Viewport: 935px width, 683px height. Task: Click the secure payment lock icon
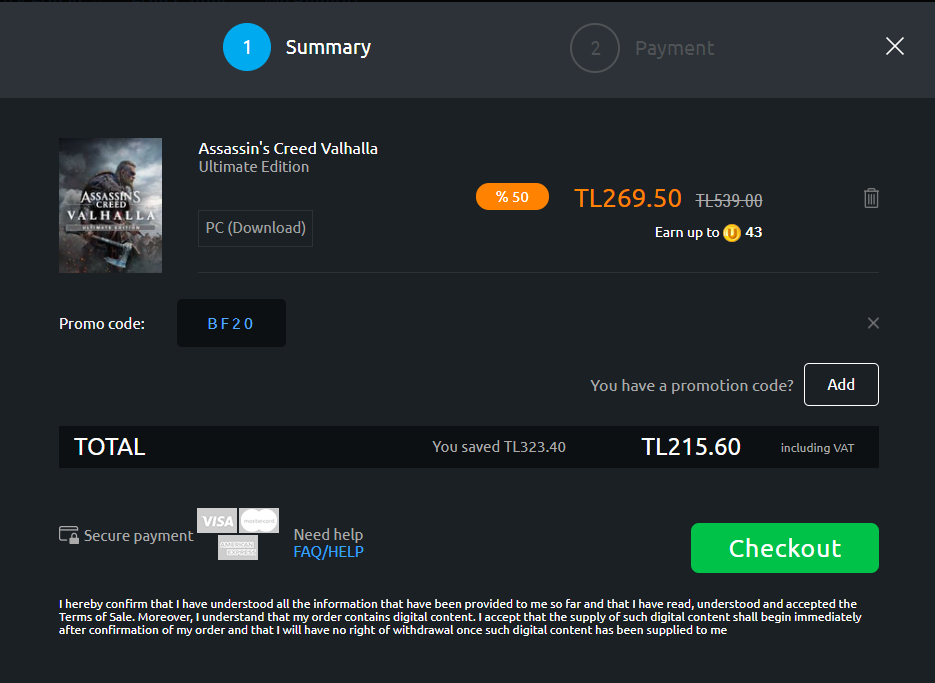click(69, 535)
